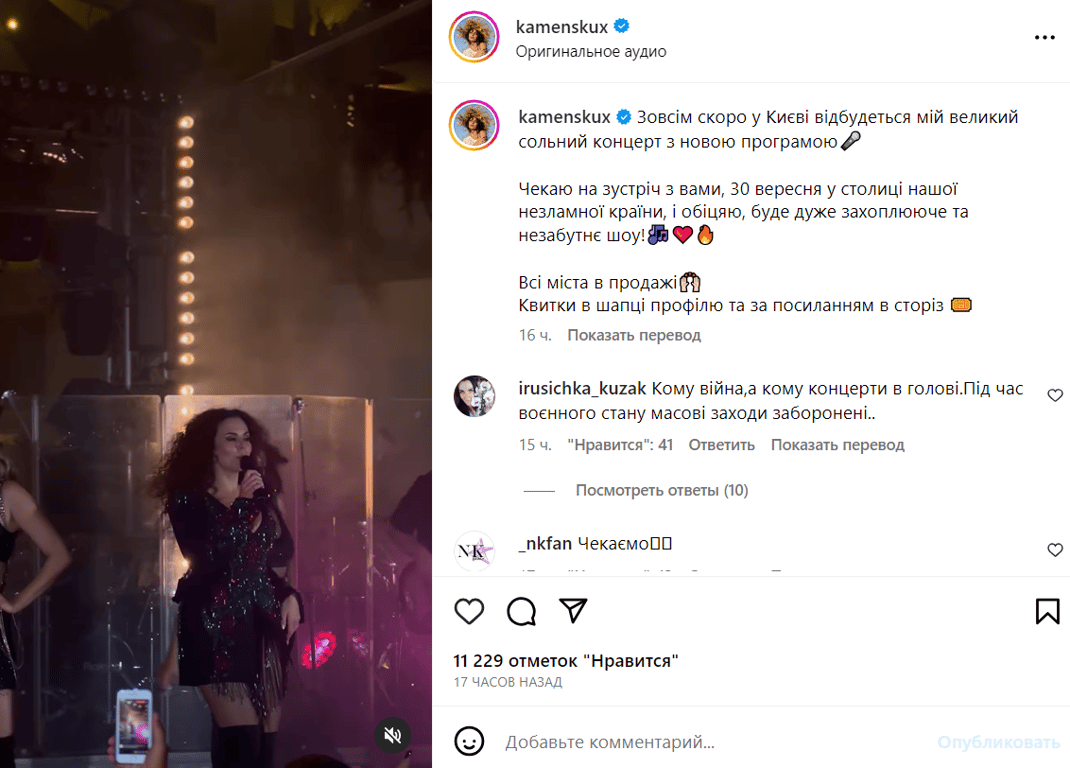Like _nkfan's comment with its heart
Image resolution: width=1070 pixels, height=768 pixels.
pyautogui.click(x=1055, y=550)
